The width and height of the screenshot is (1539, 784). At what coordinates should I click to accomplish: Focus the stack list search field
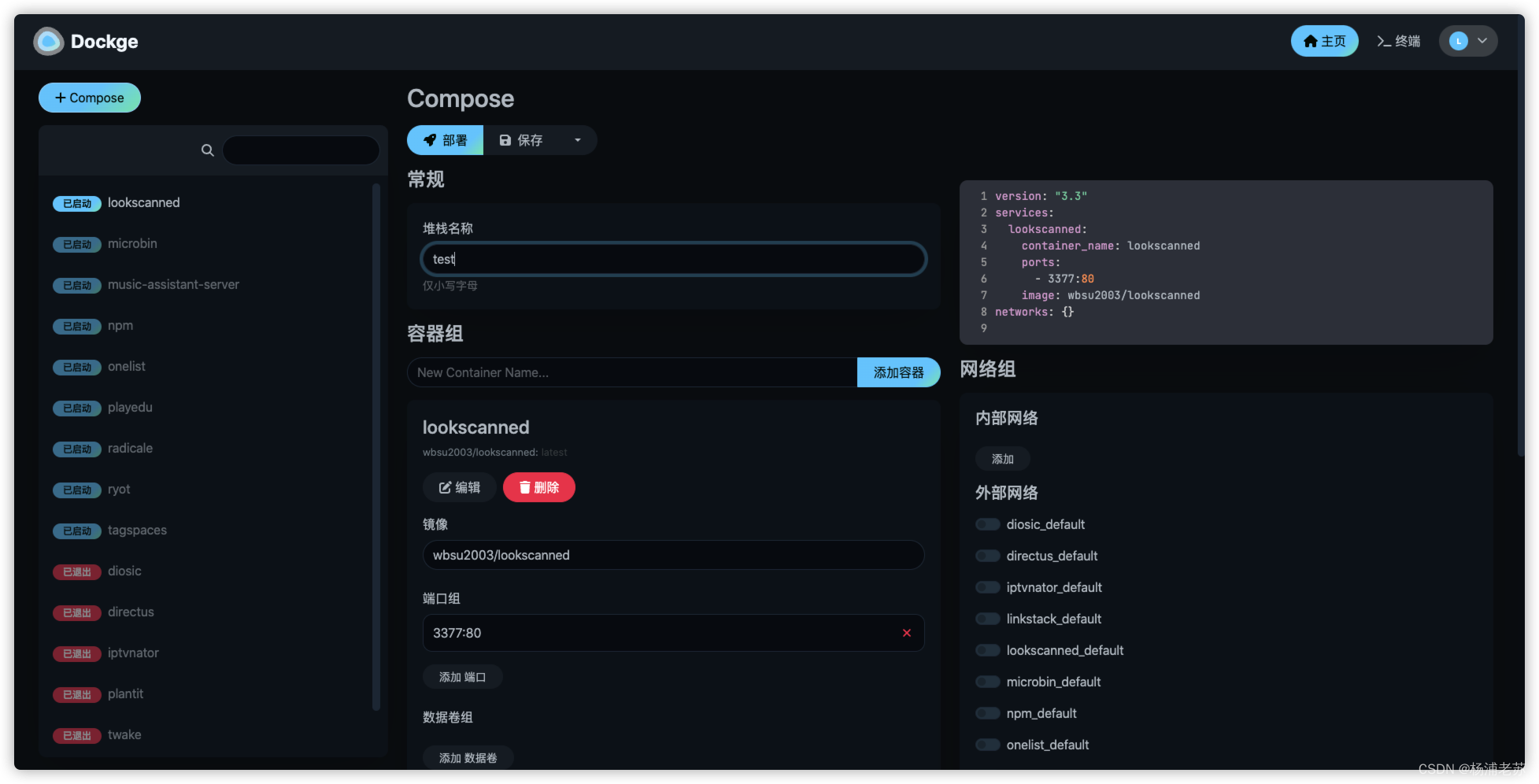pos(302,150)
